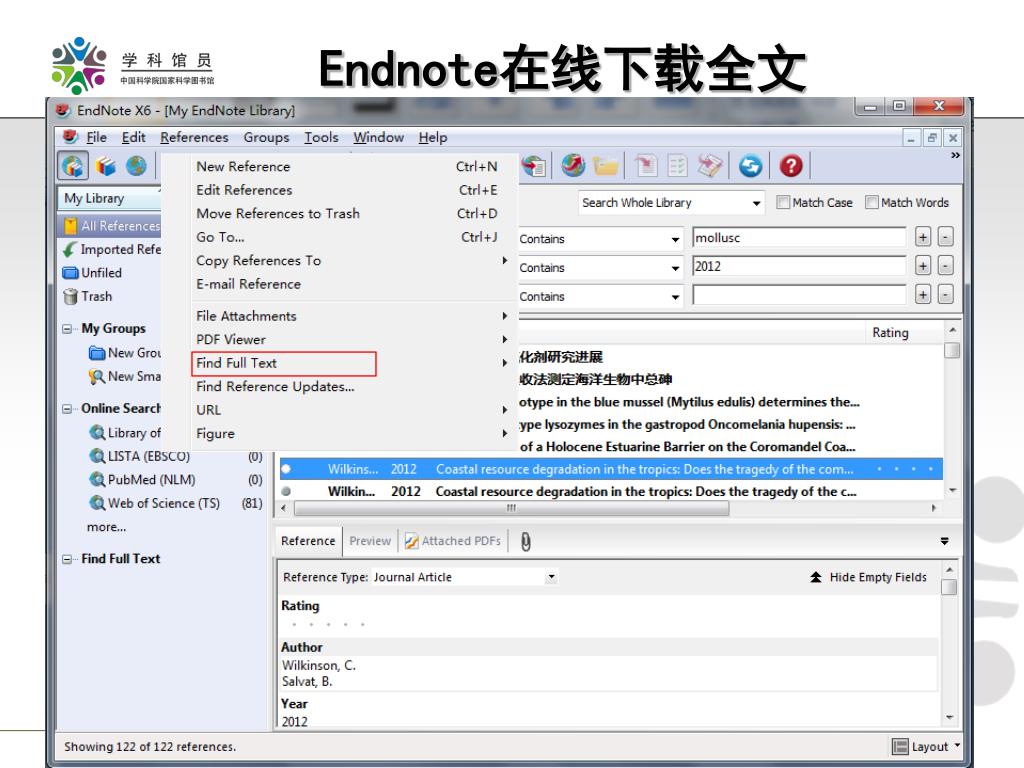Click the Format Bibliography document icon
Image resolution: width=1024 pixels, height=768 pixels.
[x=677, y=166]
